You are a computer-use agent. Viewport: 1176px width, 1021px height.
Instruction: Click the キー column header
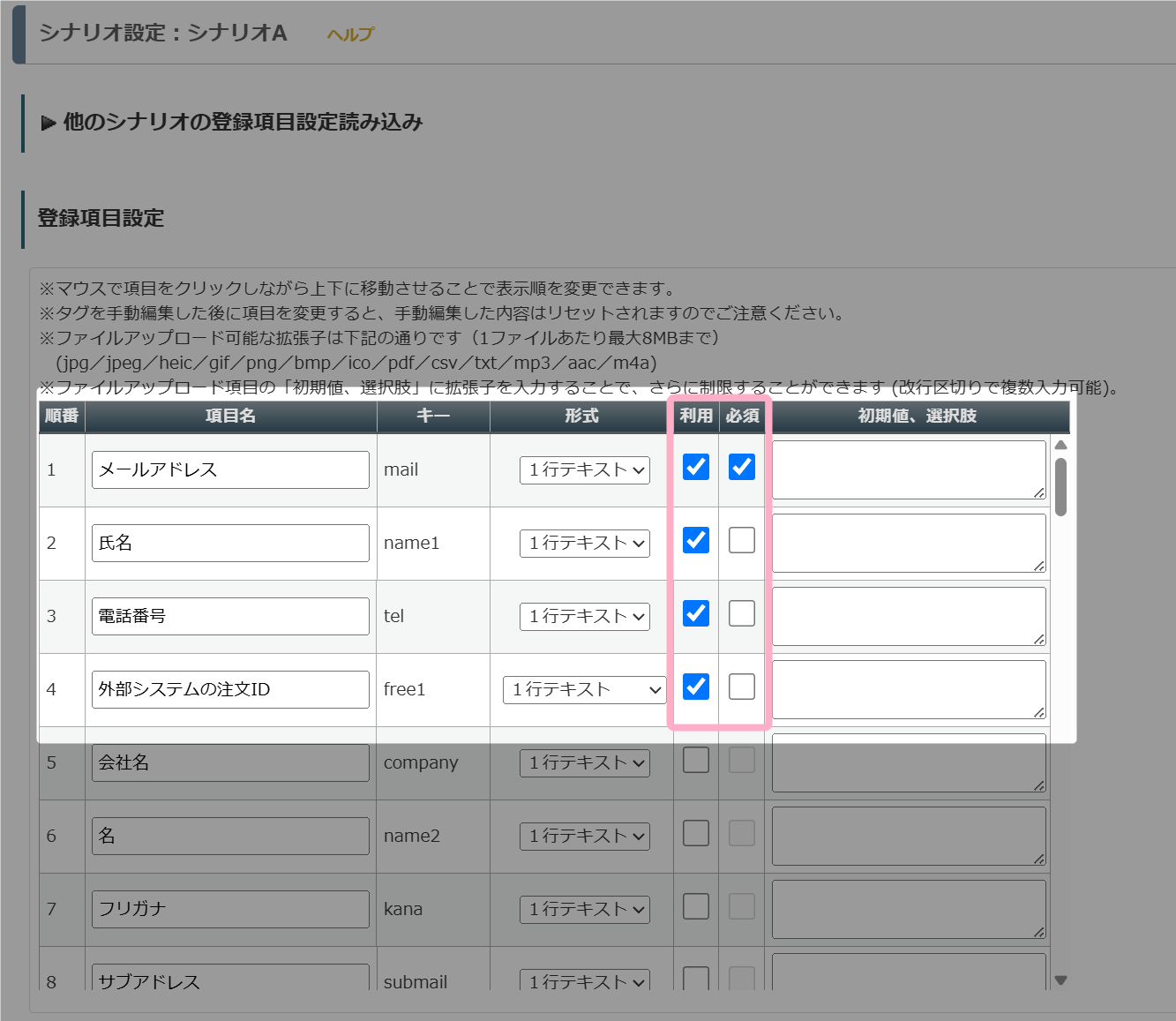(433, 416)
